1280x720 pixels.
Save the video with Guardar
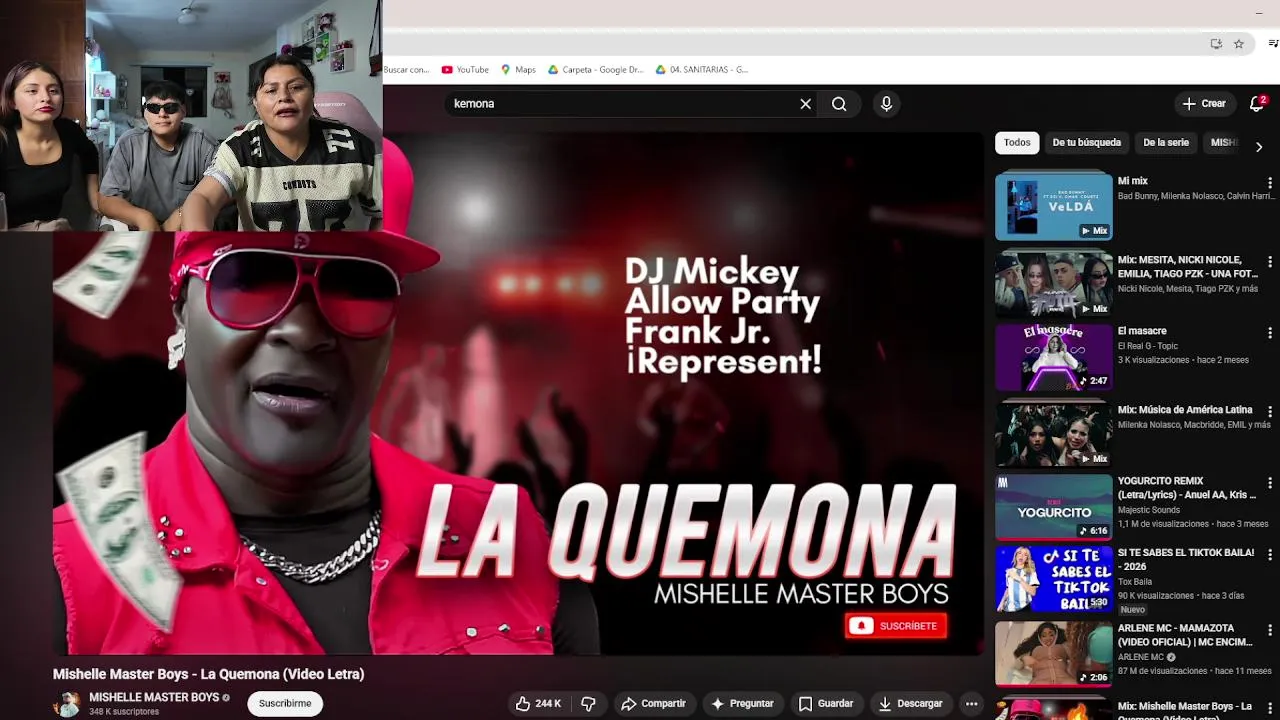[826, 704]
